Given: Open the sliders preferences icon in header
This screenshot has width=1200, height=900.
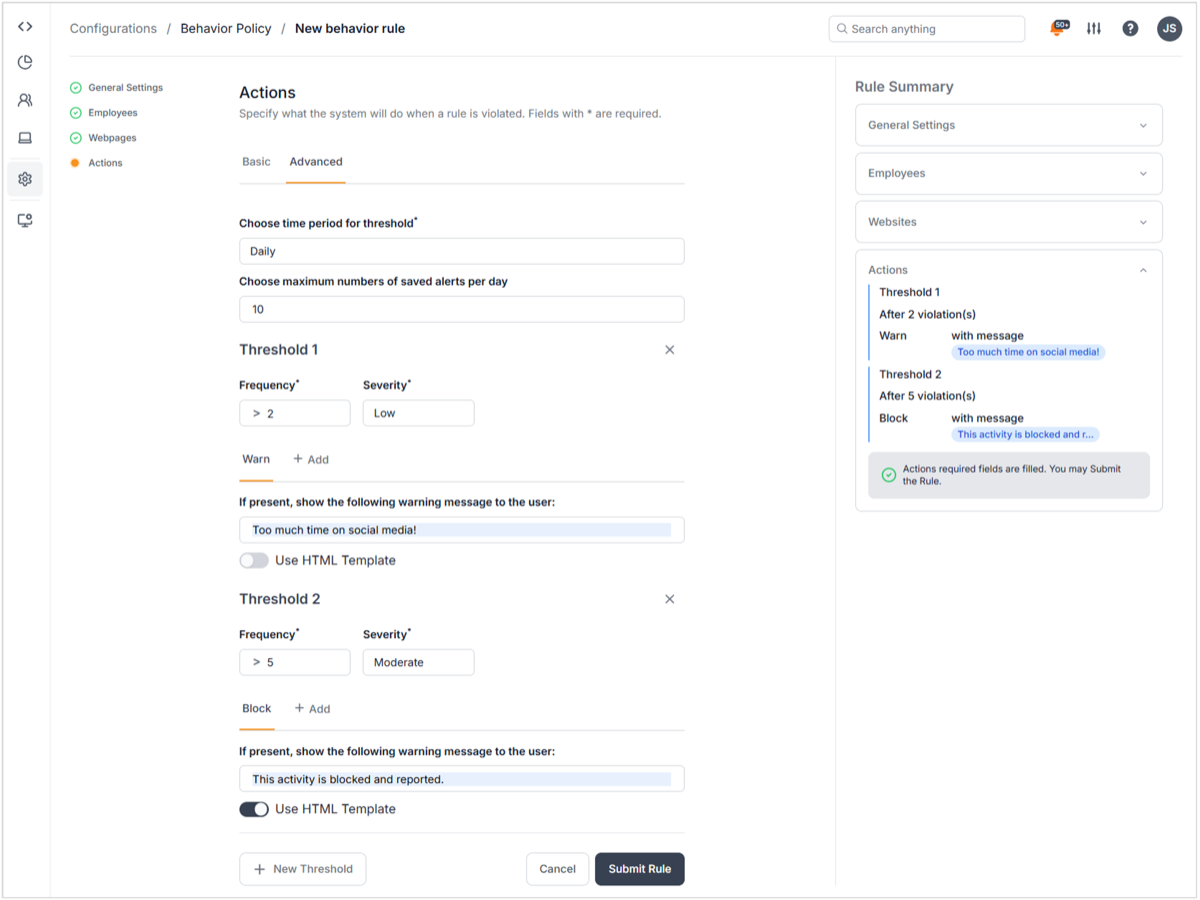Looking at the screenshot, I should [1094, 29].
